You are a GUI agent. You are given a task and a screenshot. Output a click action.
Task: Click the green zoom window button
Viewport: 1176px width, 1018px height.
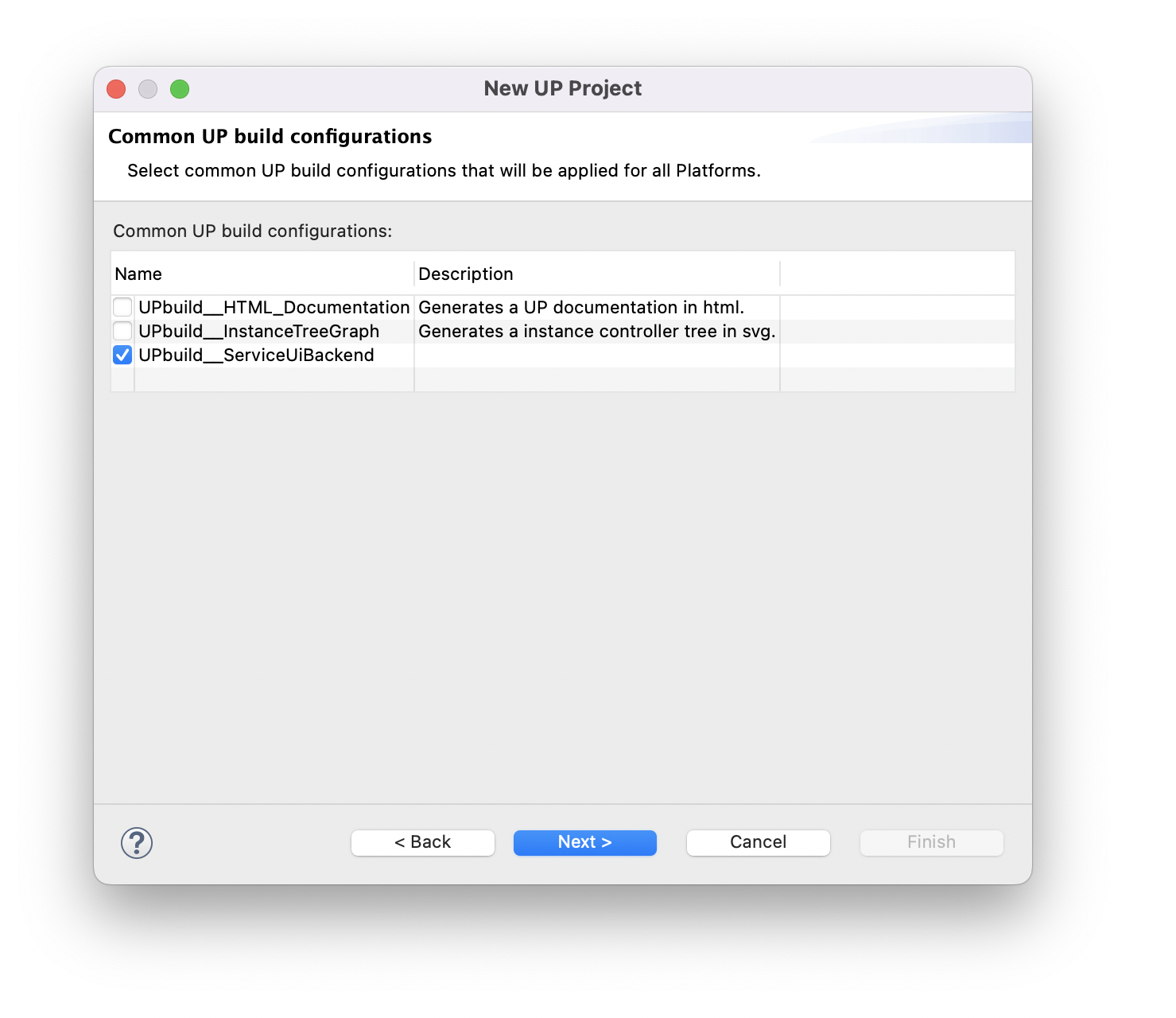click(180, 89)
